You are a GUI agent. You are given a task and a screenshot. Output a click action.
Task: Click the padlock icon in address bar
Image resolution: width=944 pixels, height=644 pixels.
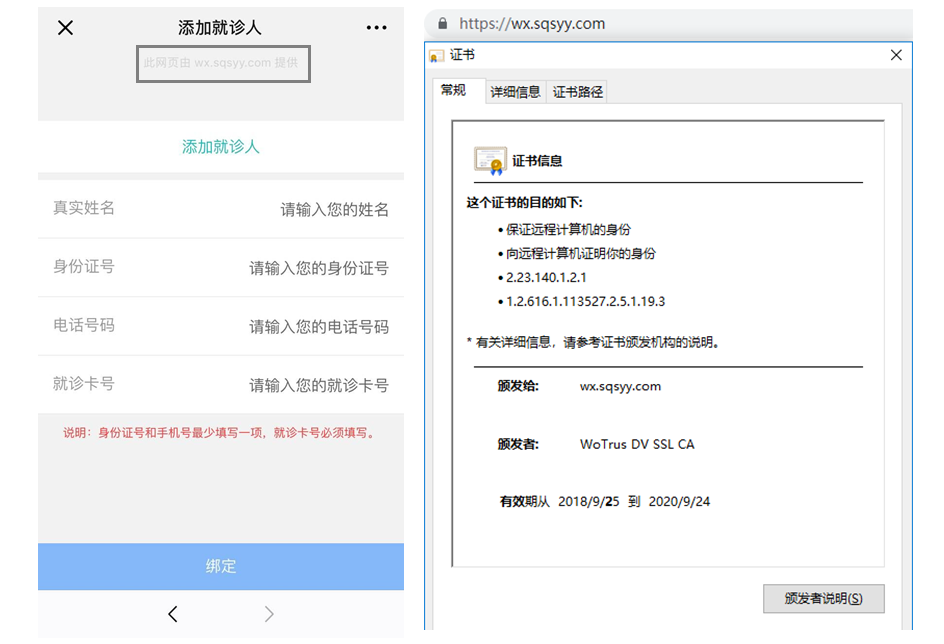click(441, 24)
